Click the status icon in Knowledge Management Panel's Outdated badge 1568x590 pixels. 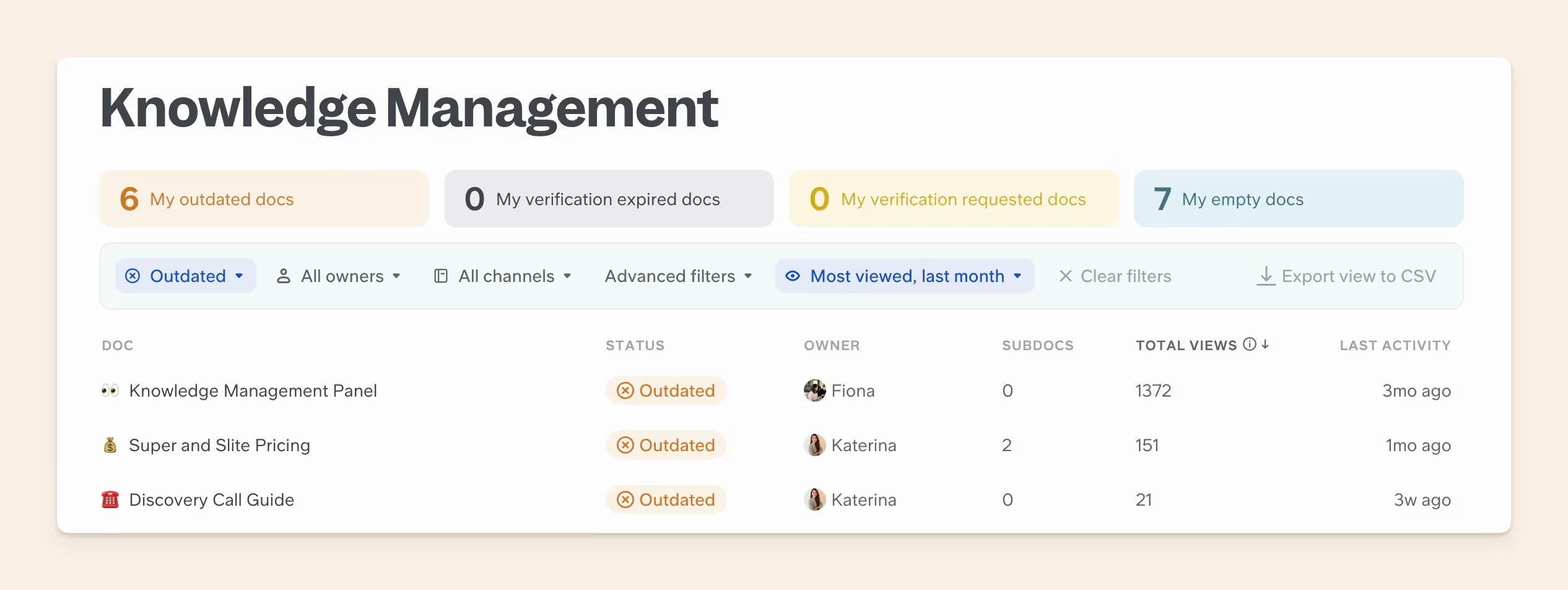pos(625,390)
